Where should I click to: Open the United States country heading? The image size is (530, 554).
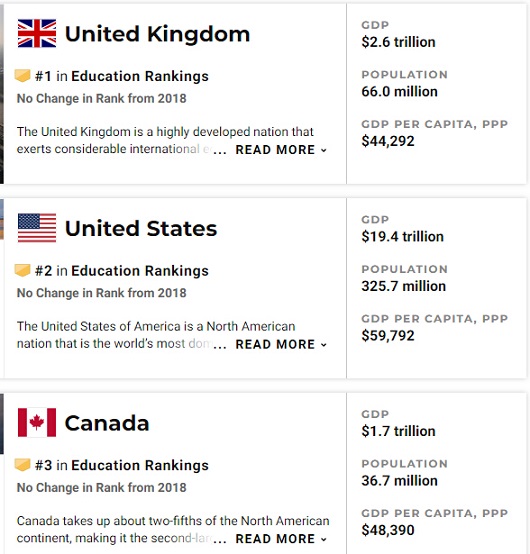[x=141, y=228]
